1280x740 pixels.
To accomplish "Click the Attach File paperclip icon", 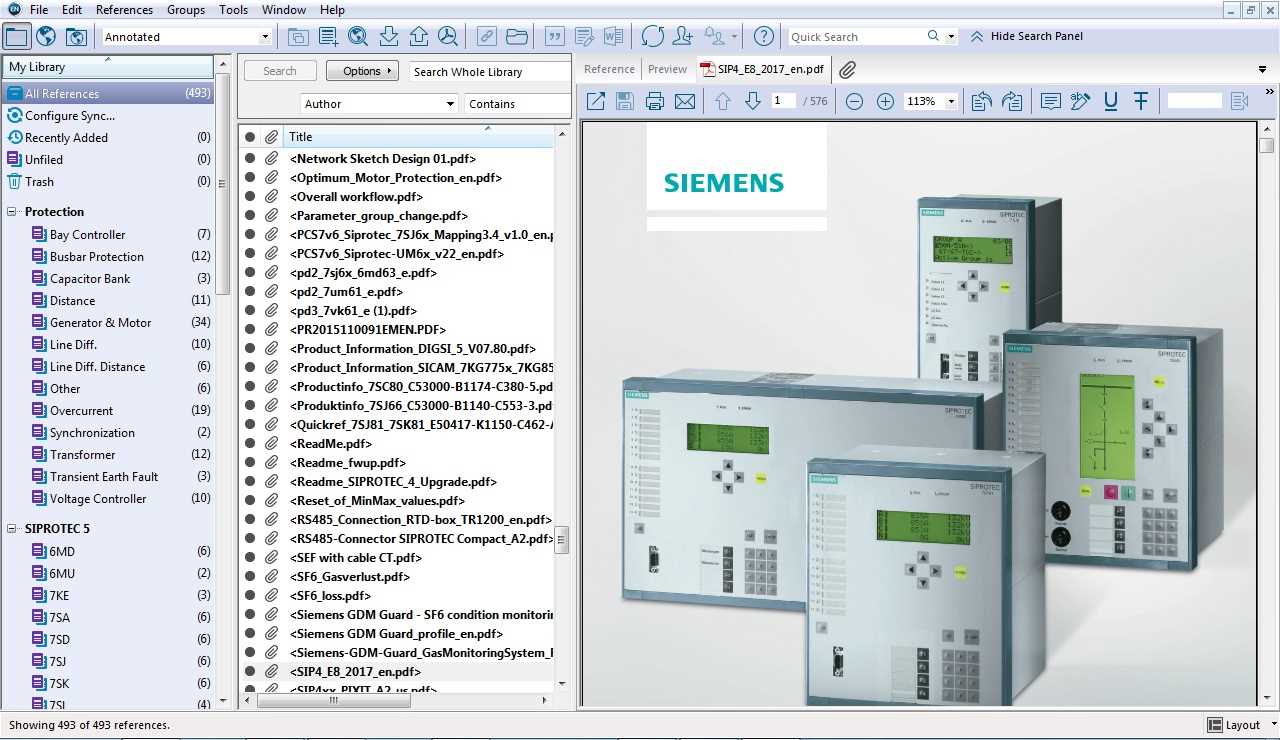I will click(847, 70).
